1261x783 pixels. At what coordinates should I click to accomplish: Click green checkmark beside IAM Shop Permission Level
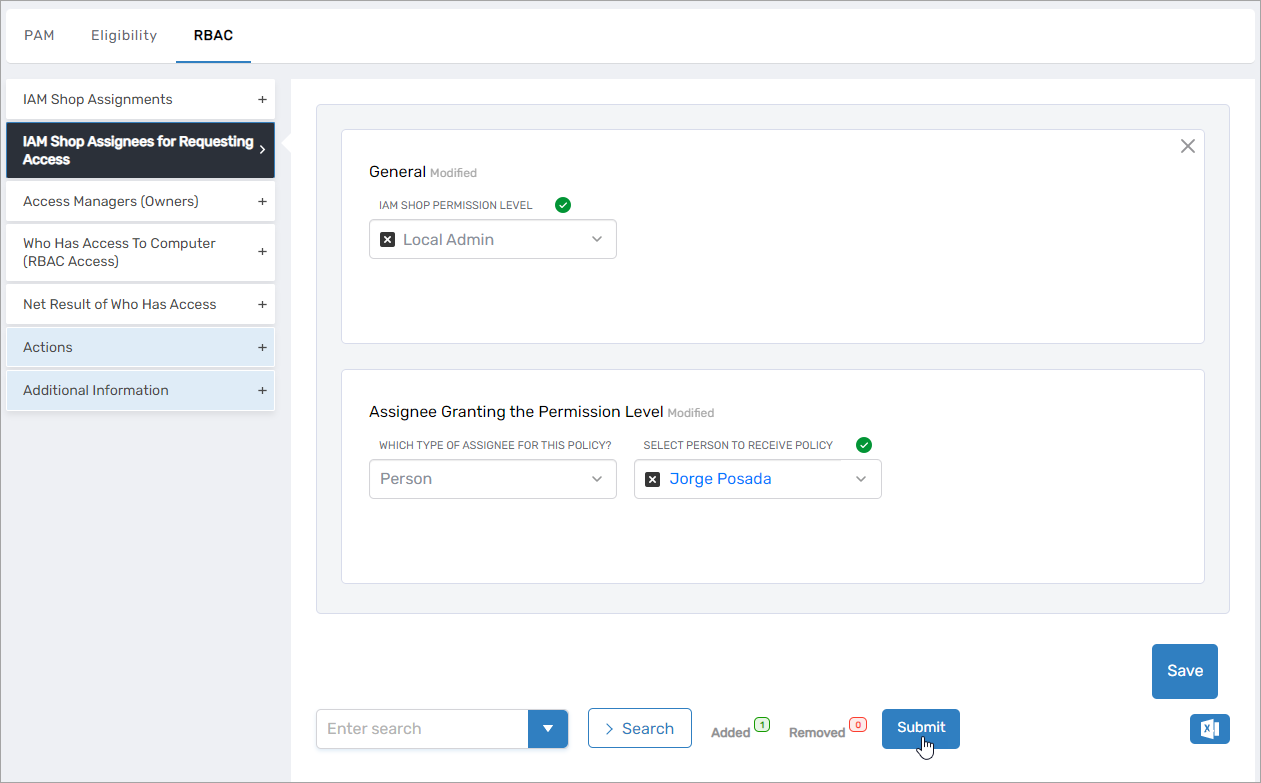[x=563, y=205]
